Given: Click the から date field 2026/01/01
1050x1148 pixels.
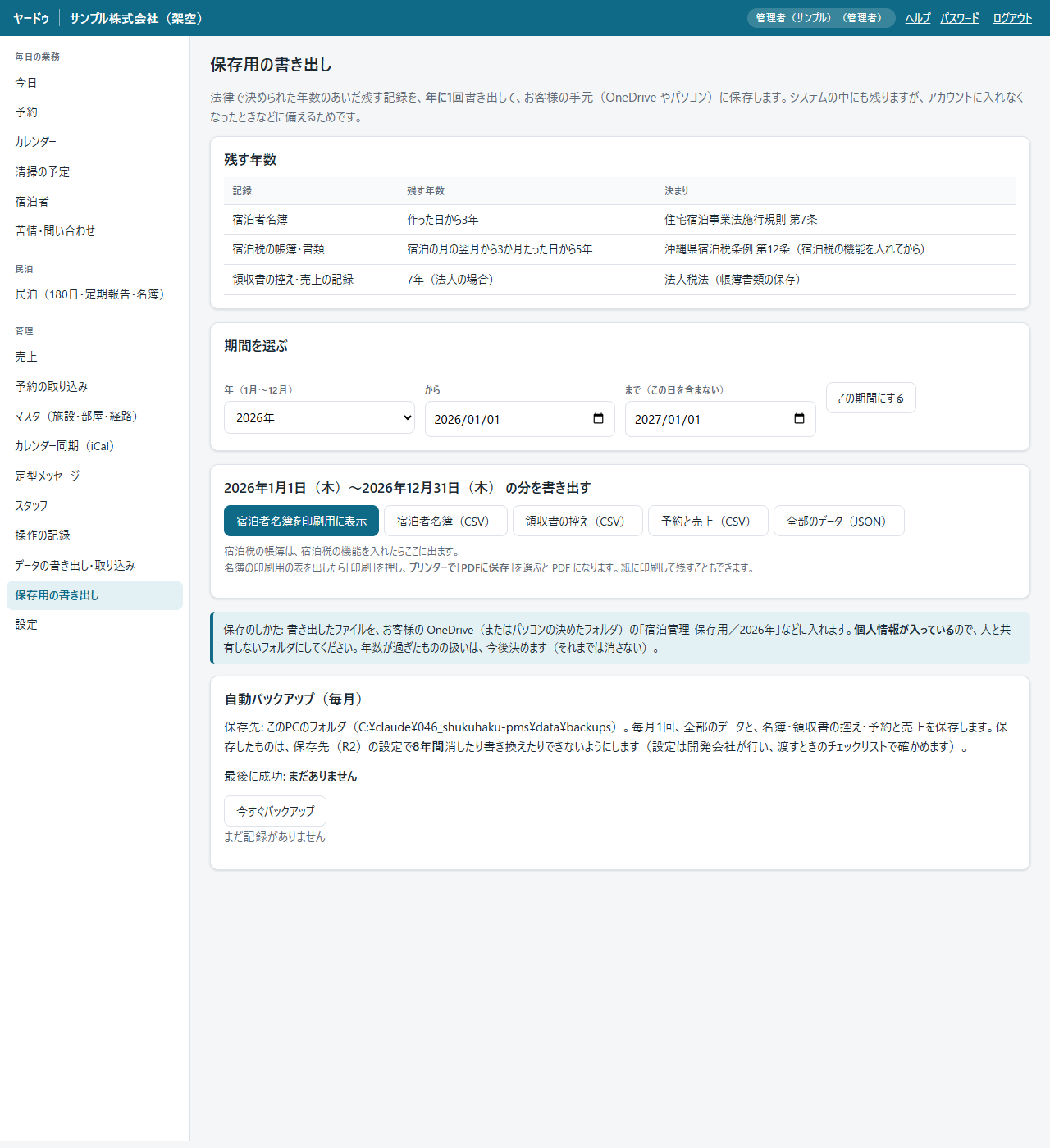Looking at the screenshot, I should pos(519,419).
